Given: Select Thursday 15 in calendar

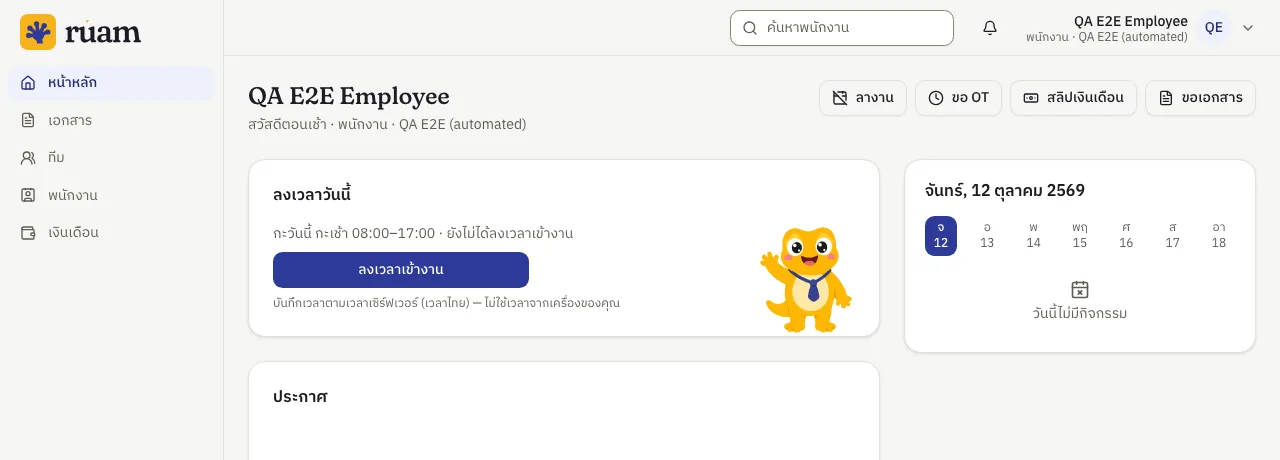Looking at the screenshot, I should point(1080,236).
